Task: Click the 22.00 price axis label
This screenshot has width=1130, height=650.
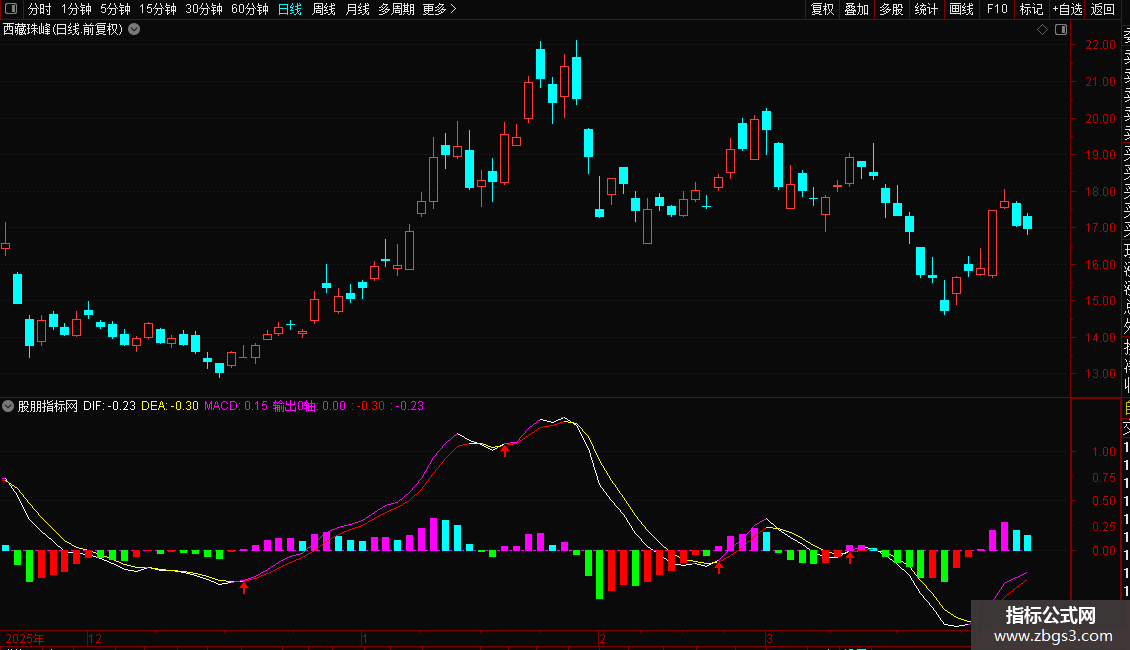Action: tap(1100, 45)
